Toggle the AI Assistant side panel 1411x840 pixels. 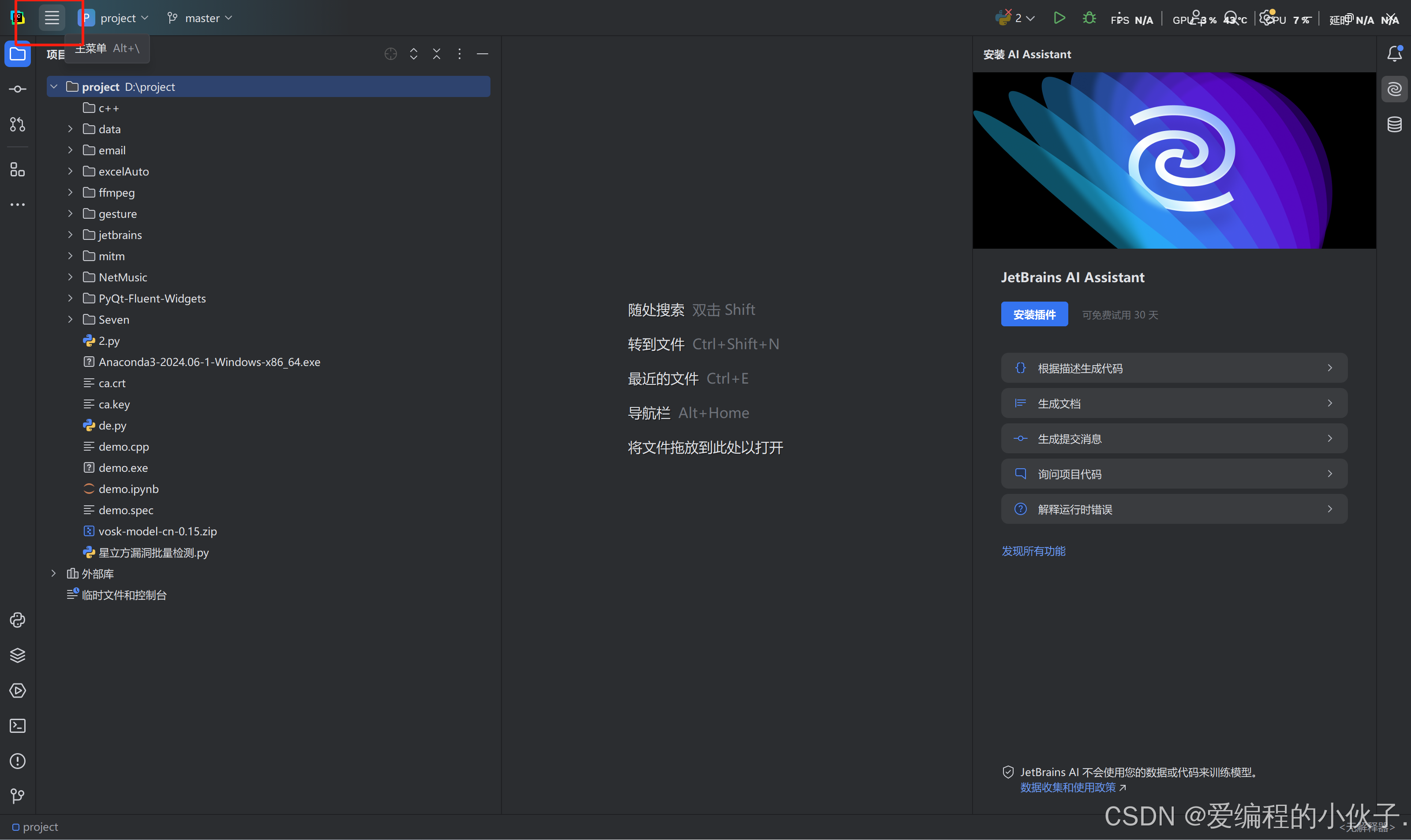[1394, 90]
